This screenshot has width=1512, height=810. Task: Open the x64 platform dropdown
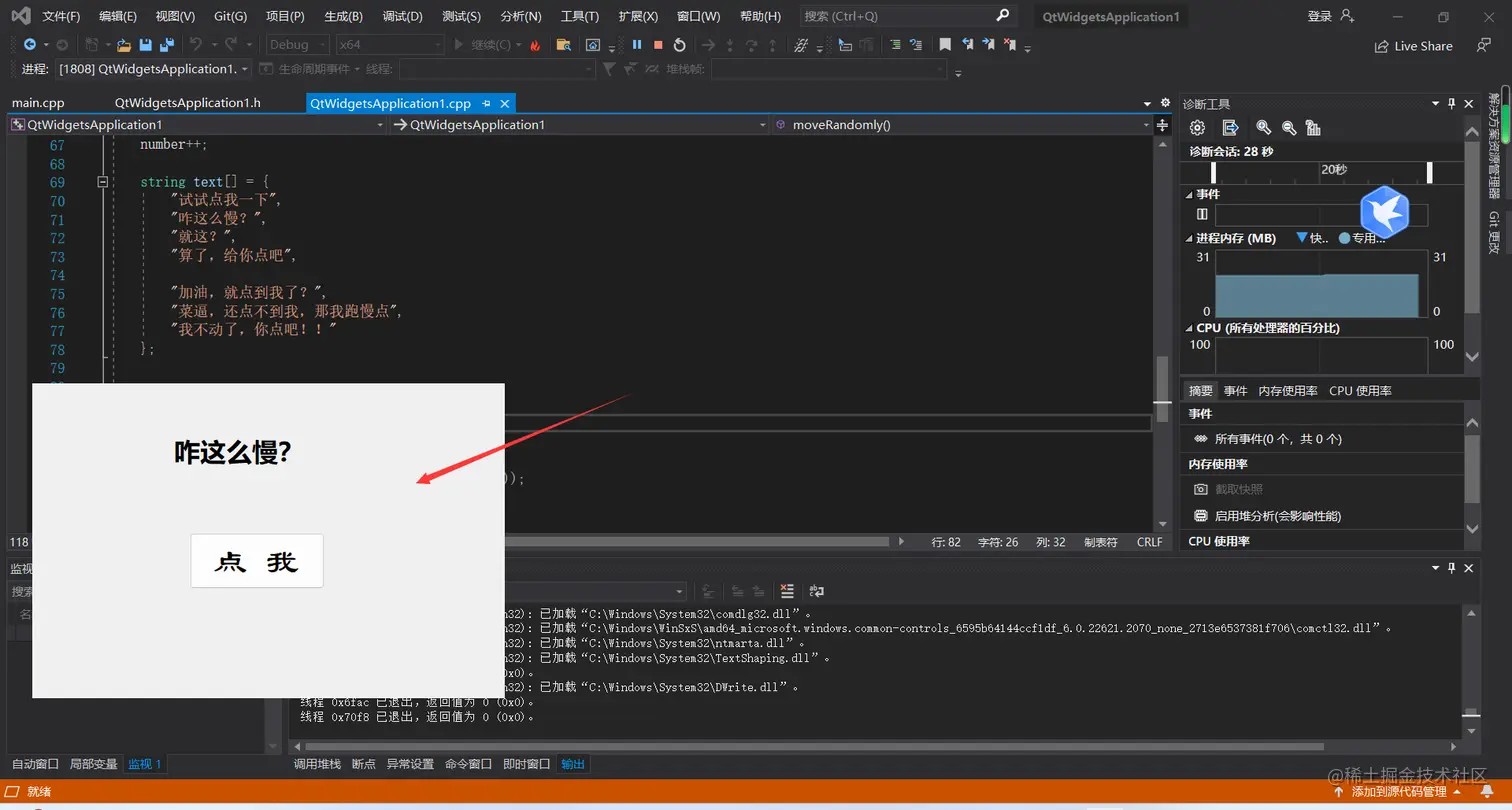[x=389, y=45]
